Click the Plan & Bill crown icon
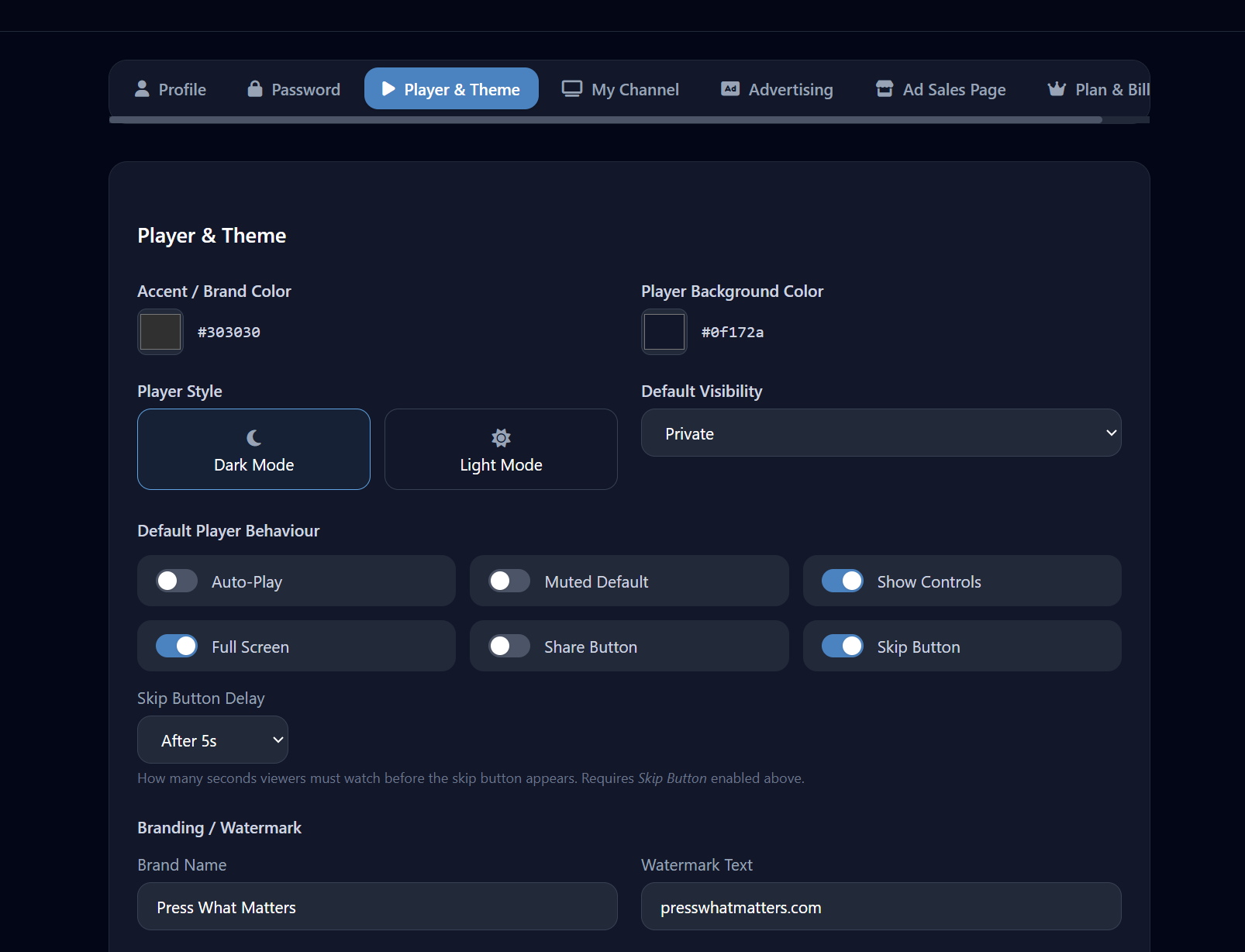 1057,88
